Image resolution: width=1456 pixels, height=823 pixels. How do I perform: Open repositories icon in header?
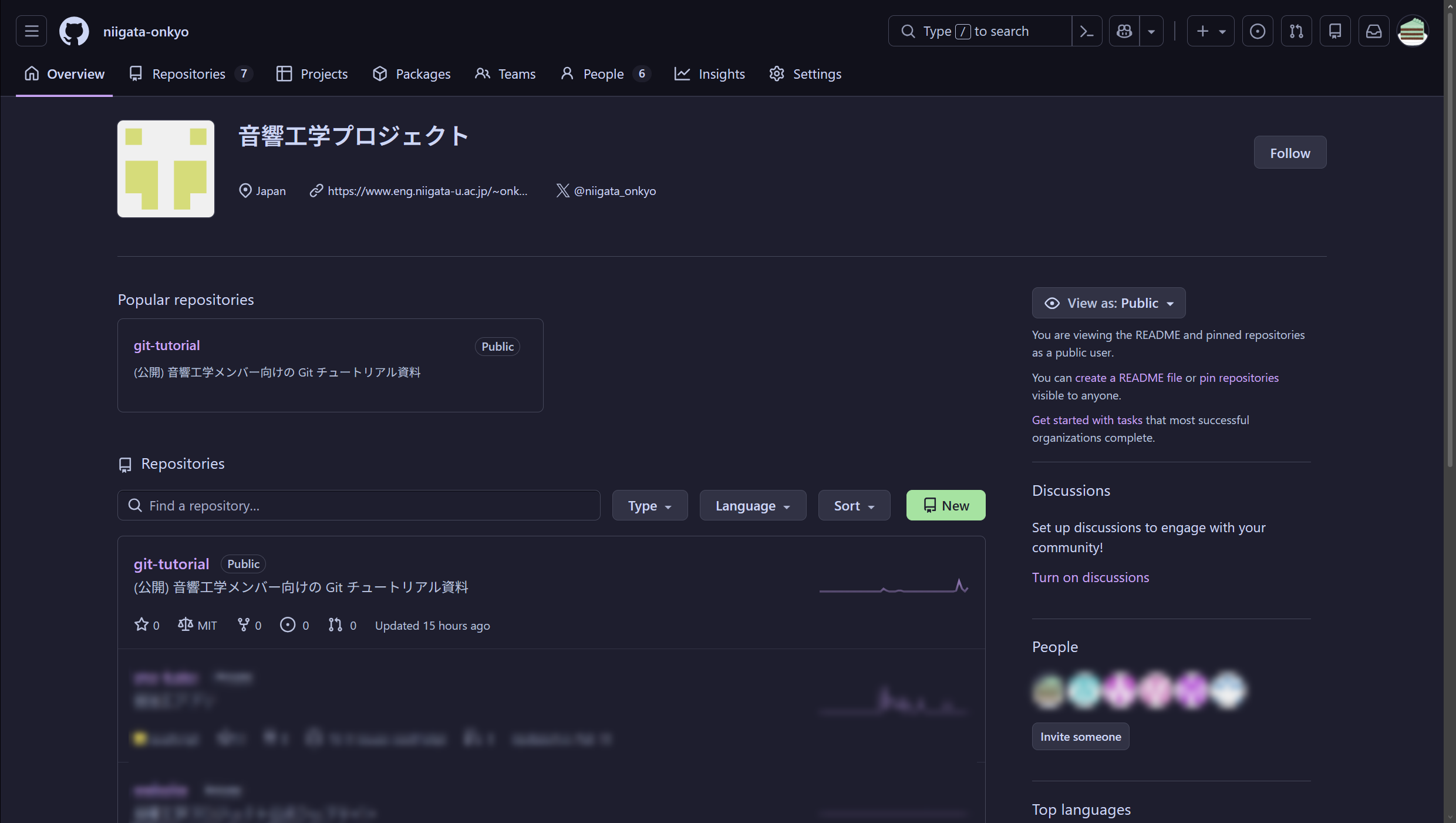point(1335,31)
